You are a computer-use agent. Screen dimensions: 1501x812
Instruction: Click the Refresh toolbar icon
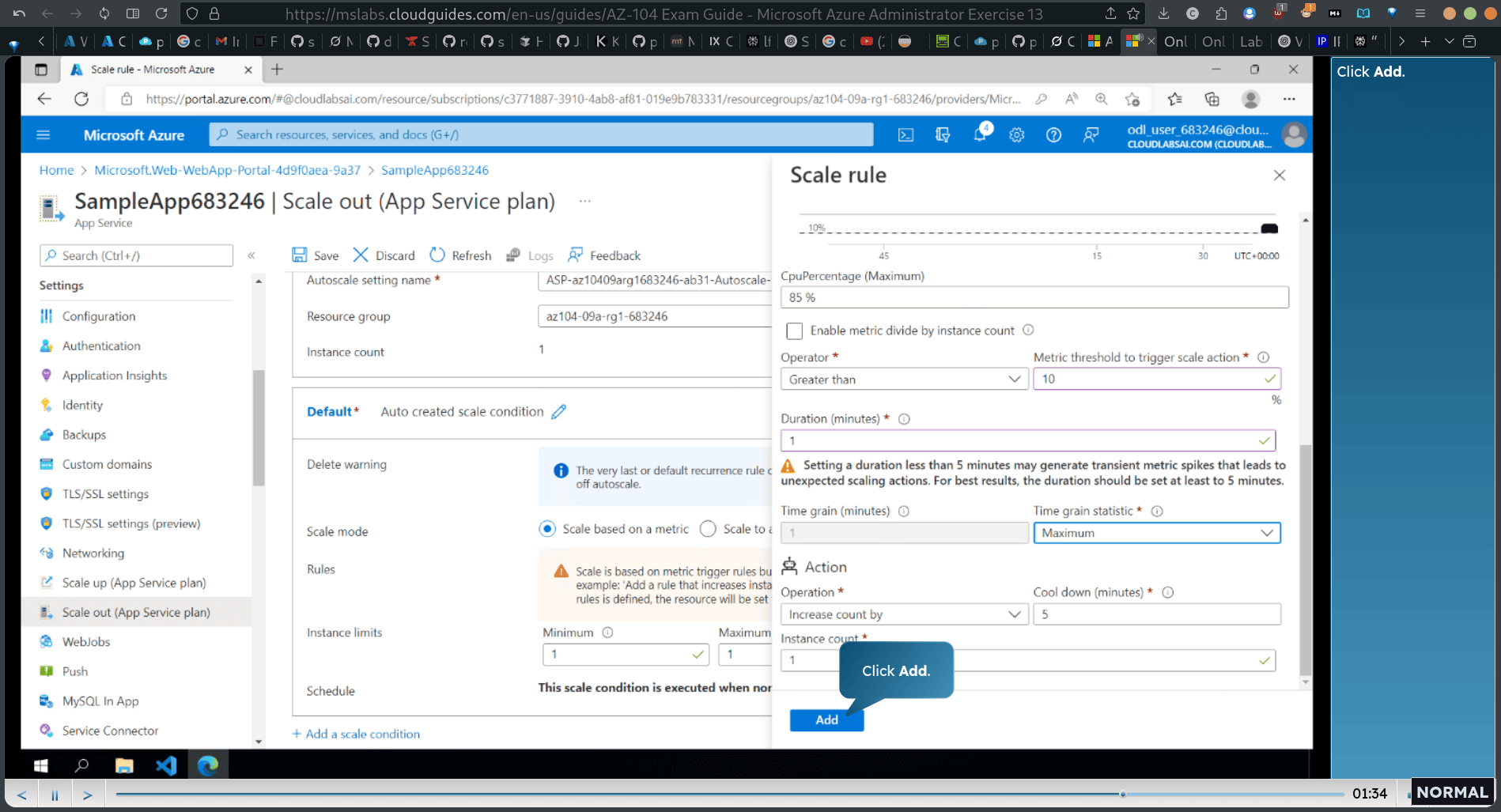(x=437, y=255)
